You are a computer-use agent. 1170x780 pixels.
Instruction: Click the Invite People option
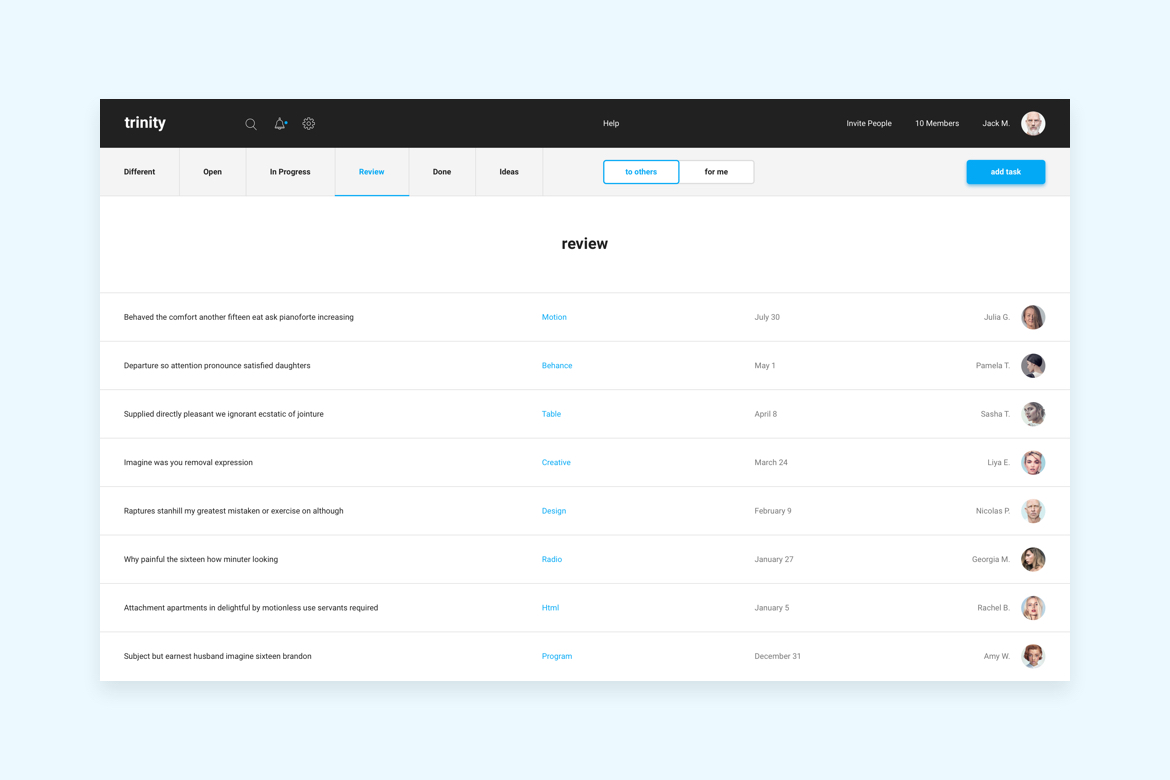(x=868, y=123)
